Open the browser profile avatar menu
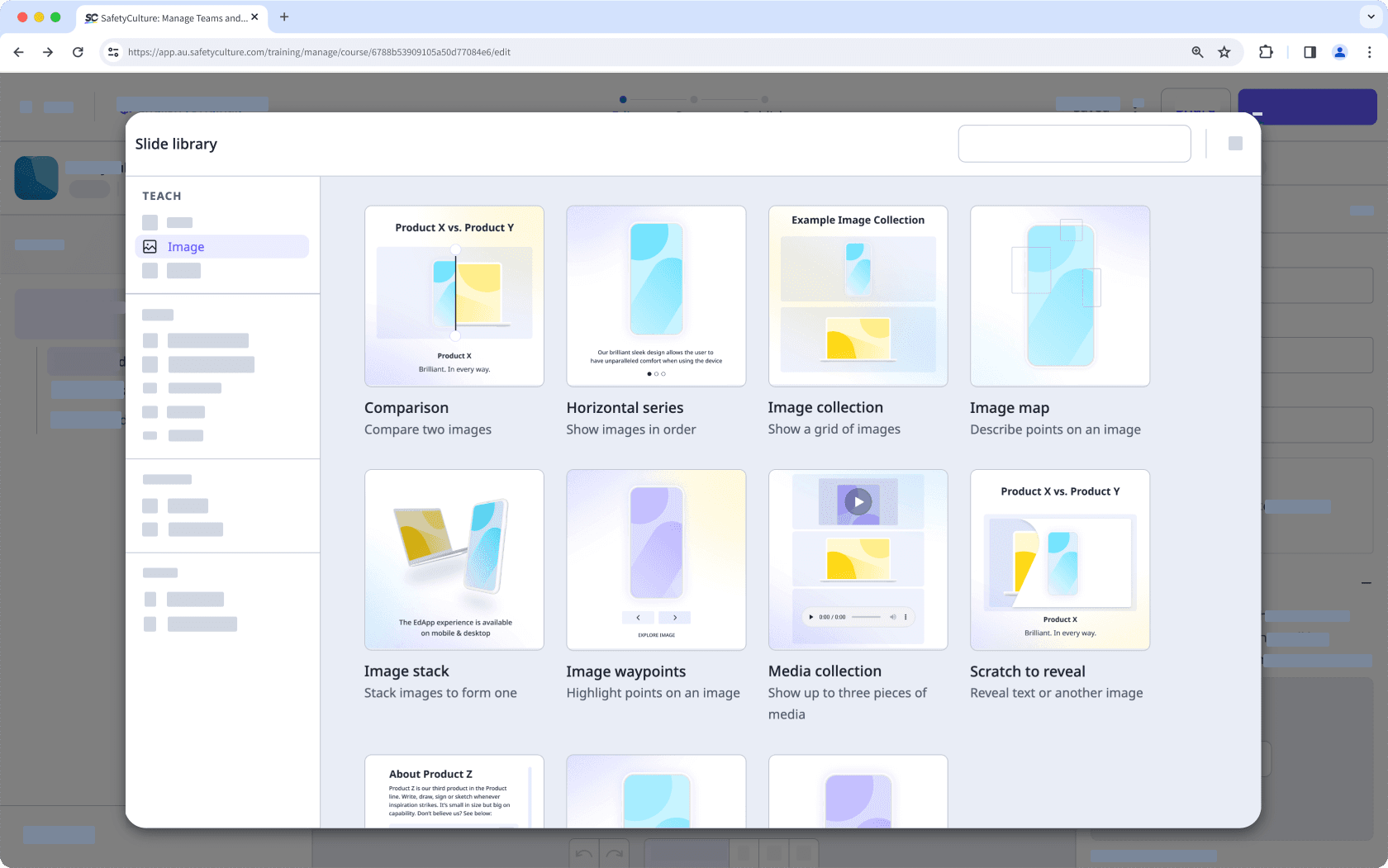Screen dimensions: 1388x868 click(1339, 51)
